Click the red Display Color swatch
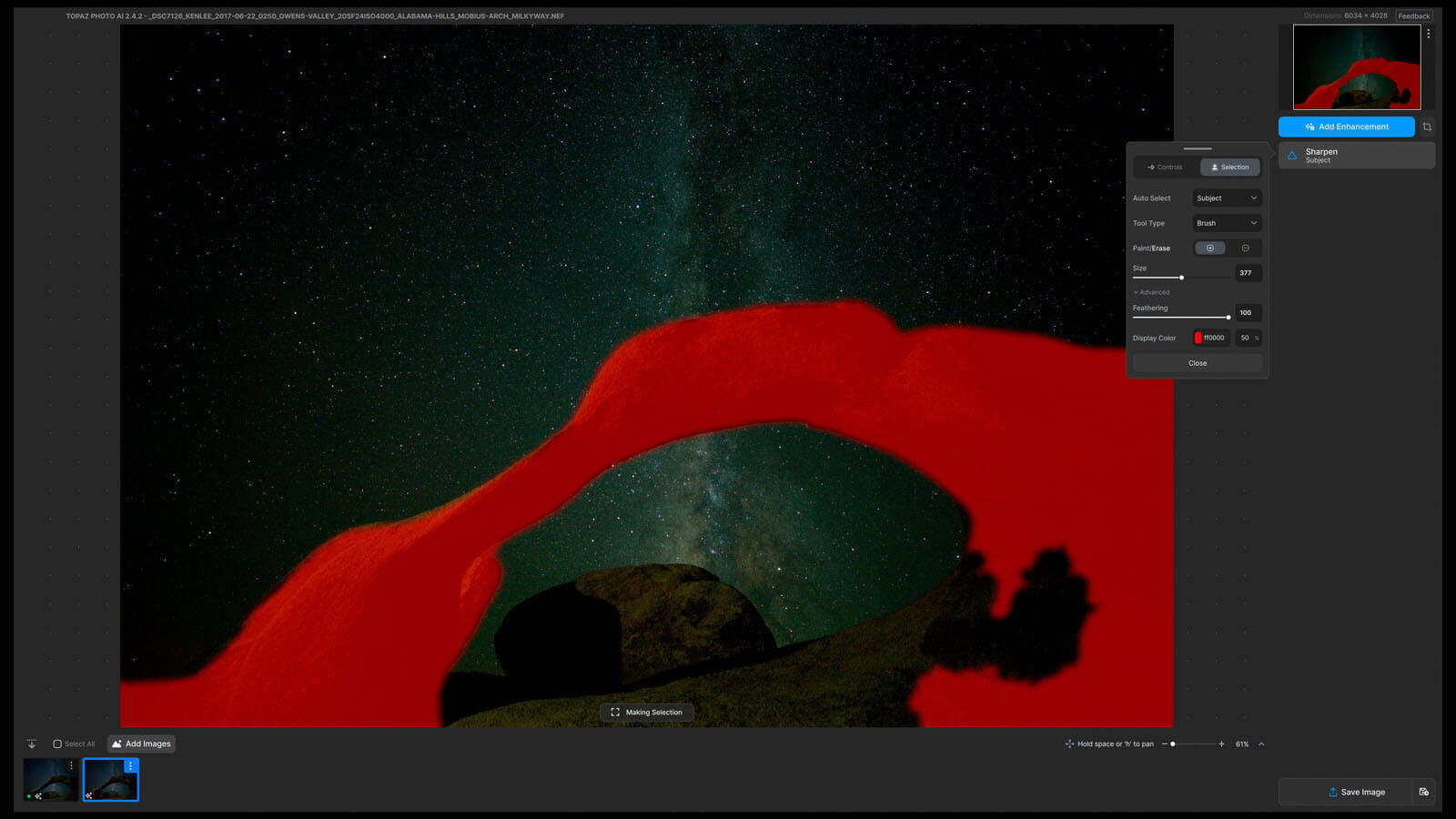The width and height of the screenshot is (1456, 819). click(x=1198, y=338)
